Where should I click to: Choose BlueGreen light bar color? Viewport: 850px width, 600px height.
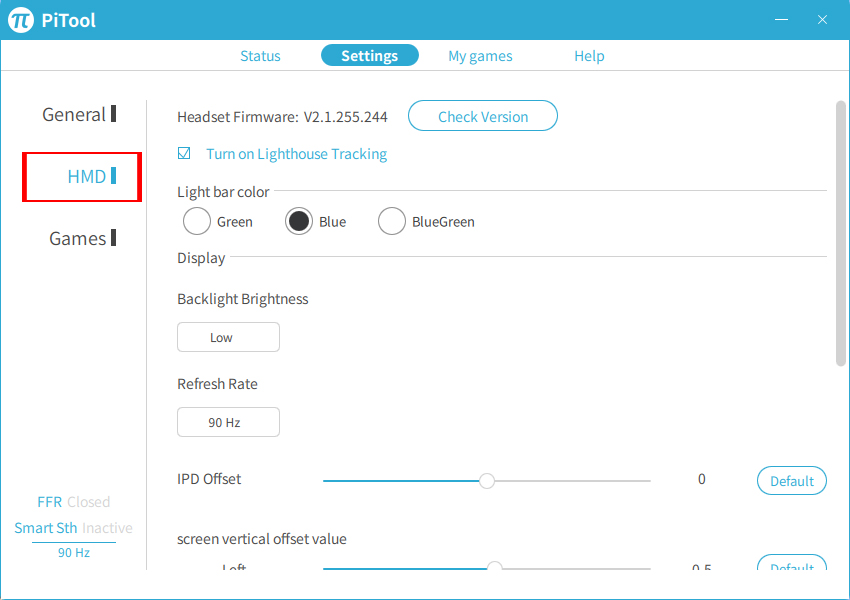pos(392,221)
